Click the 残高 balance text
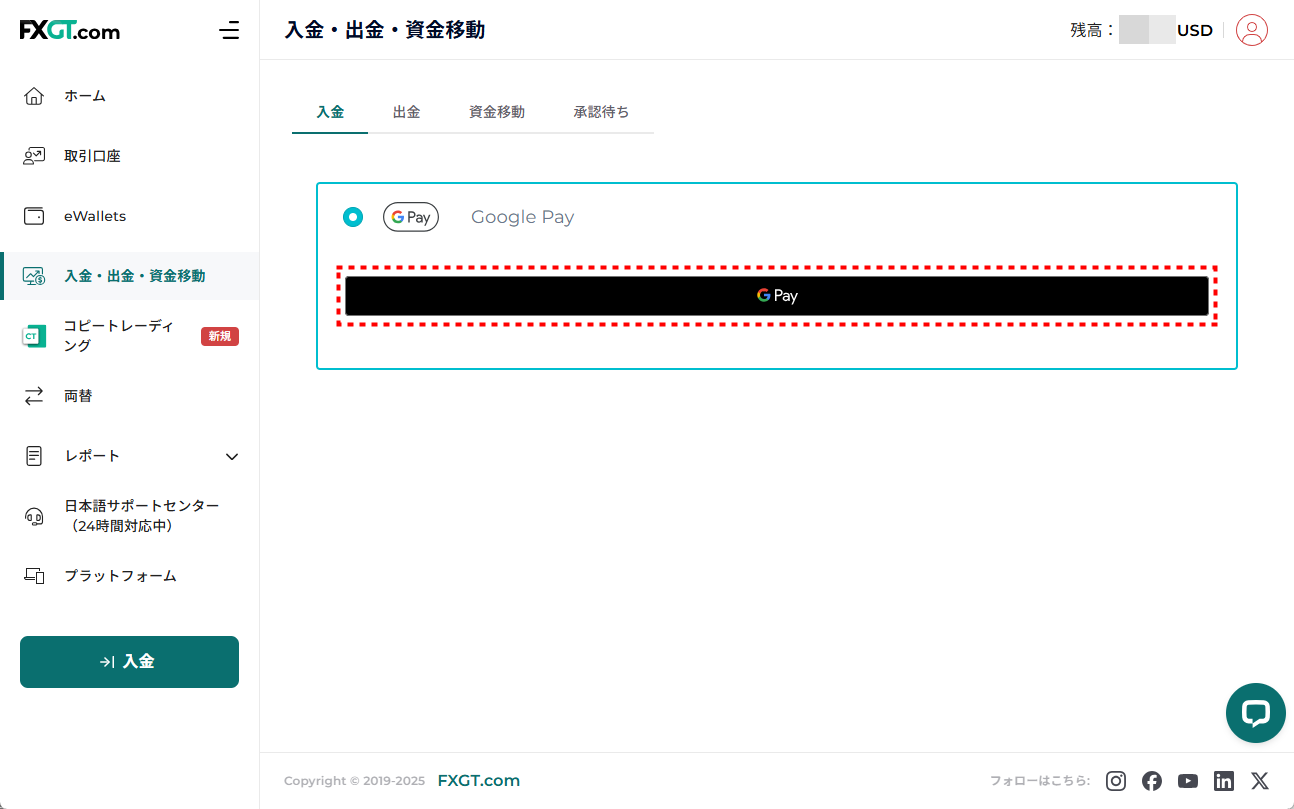 click(x=1092, y=30)
